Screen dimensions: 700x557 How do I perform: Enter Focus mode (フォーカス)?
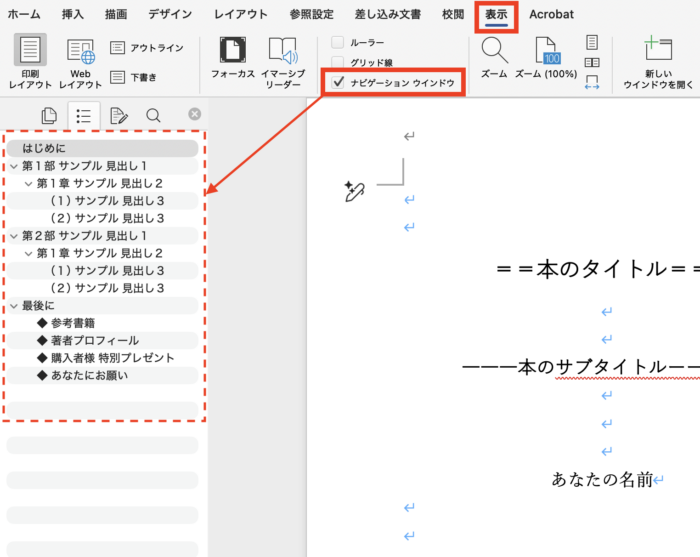click(233, 58)
